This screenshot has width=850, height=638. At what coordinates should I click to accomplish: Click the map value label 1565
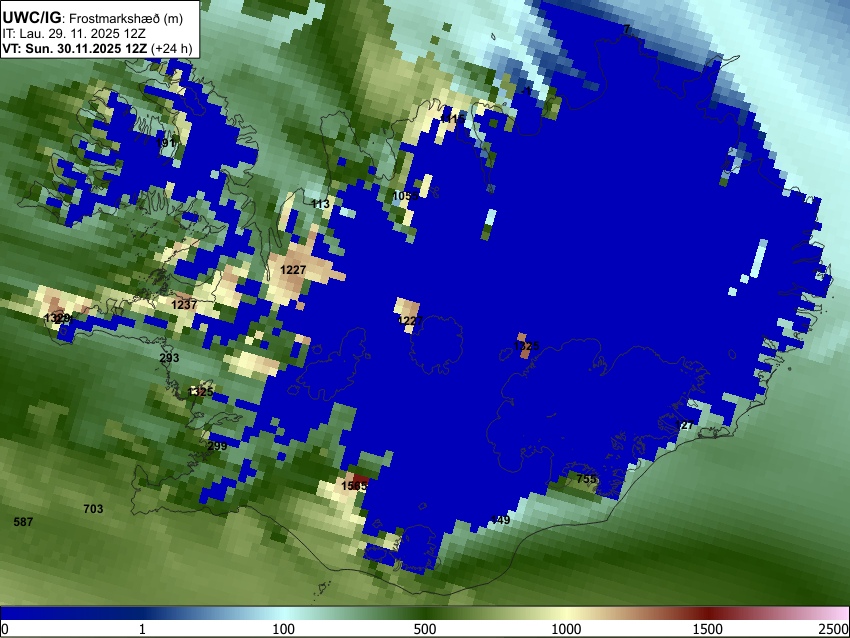tap(355, 486)
